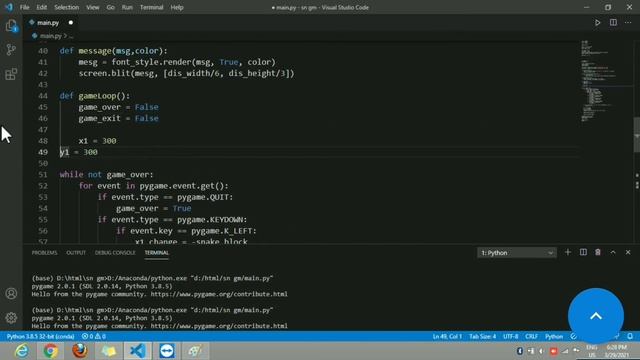Open the Manage gear icon
The width and height of the screenshot is (640, 360).
[x=11, y=318]
